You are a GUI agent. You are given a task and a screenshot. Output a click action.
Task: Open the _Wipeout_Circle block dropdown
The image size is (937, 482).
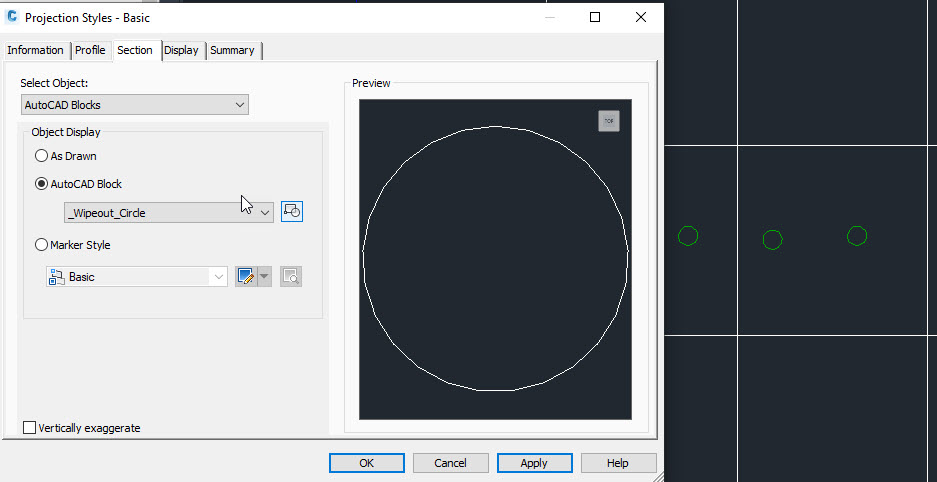point(169,213)
